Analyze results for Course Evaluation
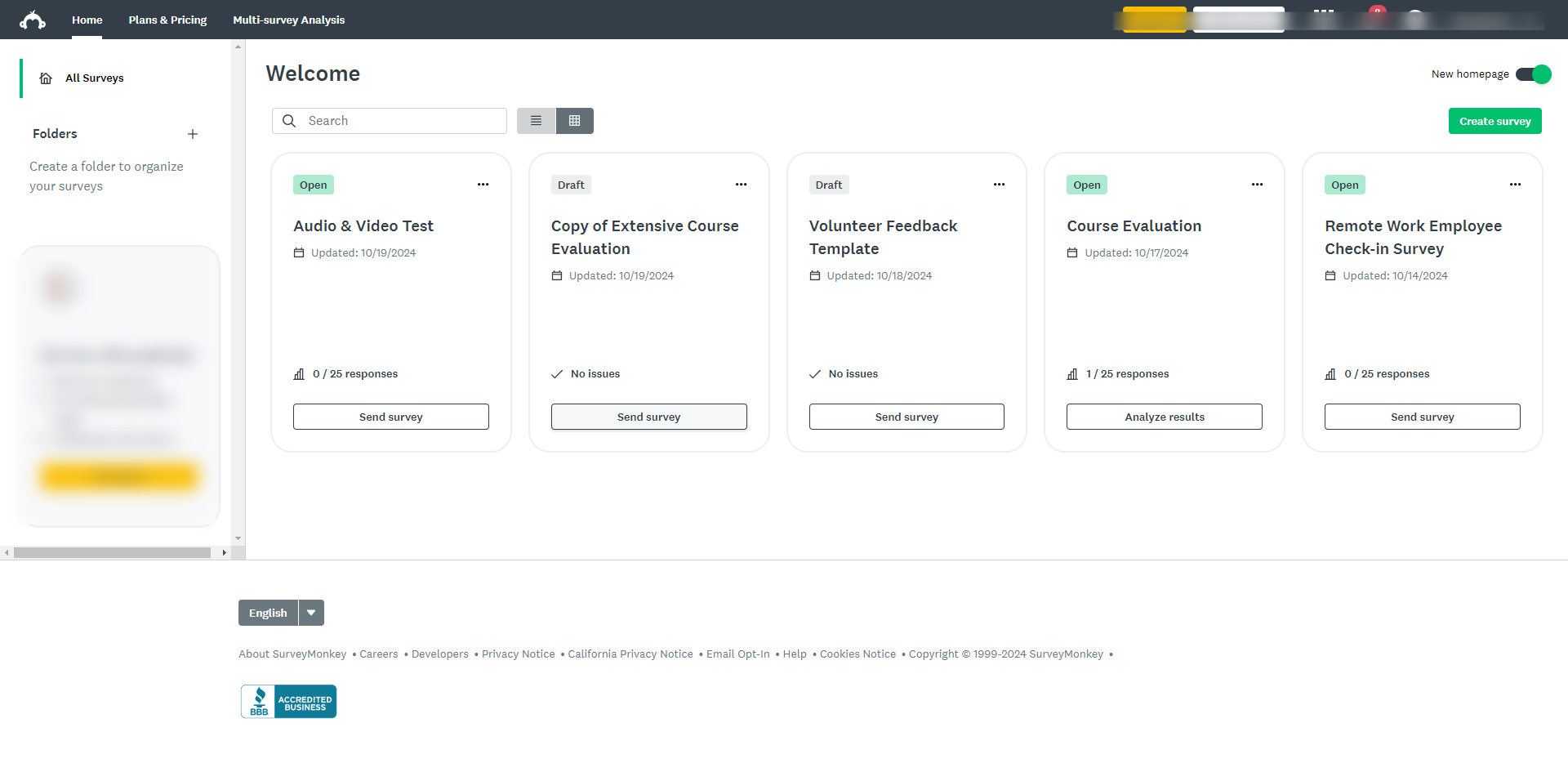The height and width of the screenshot is (772, 1568). pyautogui.click(x=1165, y=417)
